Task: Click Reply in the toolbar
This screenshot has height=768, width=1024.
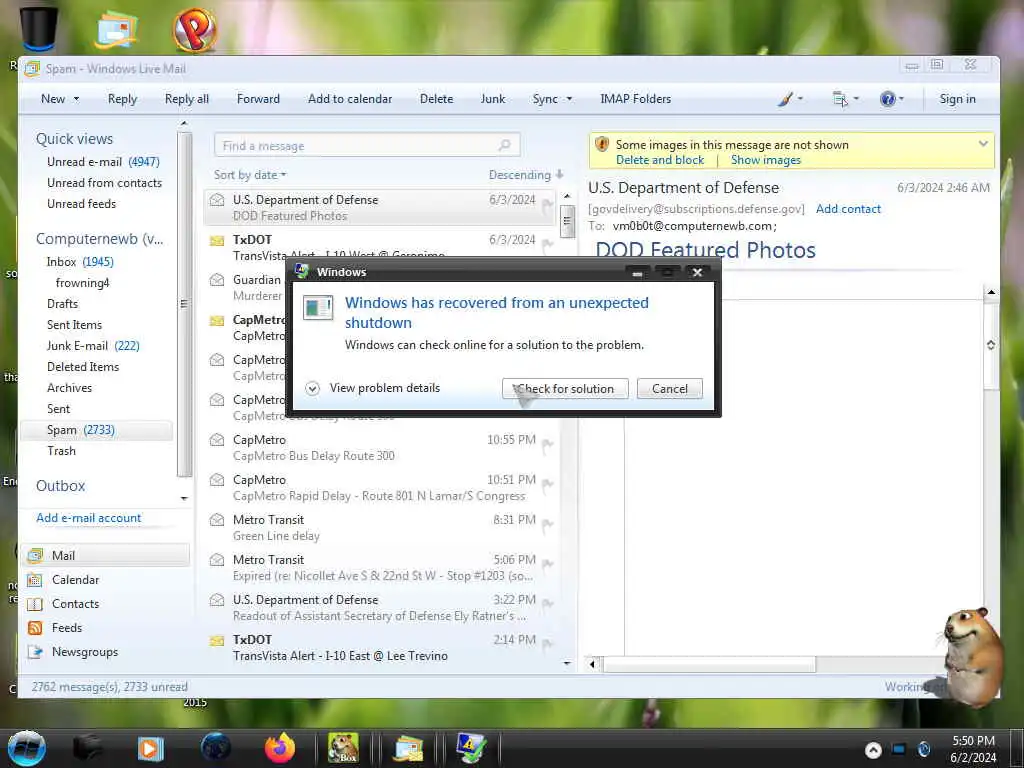Action: click(x=122, y=99)
